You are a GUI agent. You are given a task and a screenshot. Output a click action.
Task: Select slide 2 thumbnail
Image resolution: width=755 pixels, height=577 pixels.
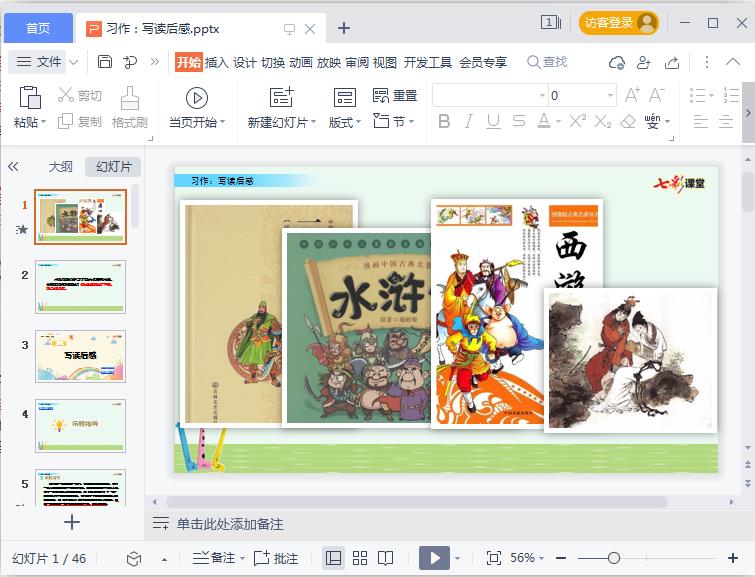[80, 287]
